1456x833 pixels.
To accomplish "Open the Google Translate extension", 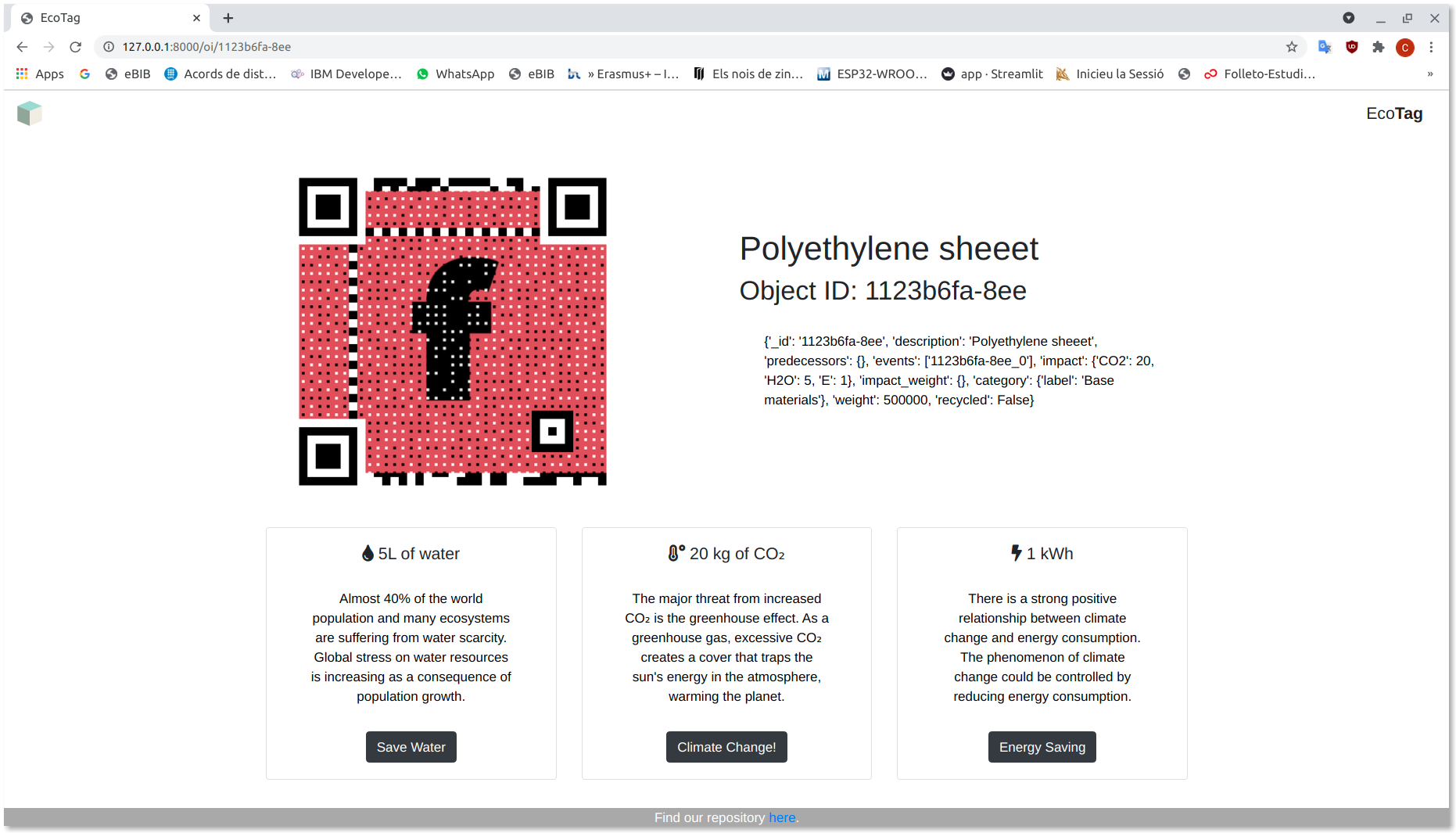I will (x=1325, y=47).
